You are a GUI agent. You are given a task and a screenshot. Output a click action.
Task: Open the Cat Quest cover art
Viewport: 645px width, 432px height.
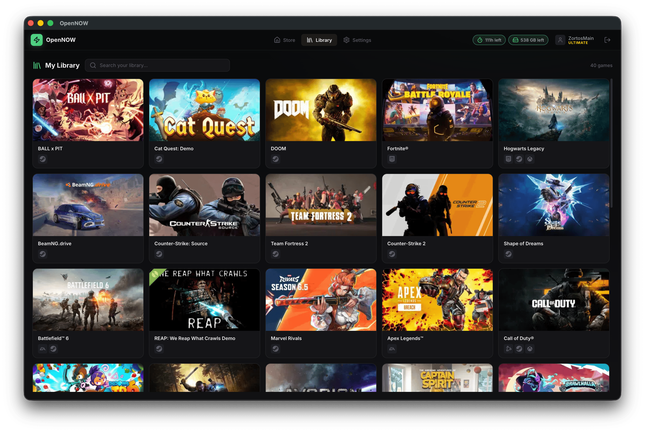coord(204,110)
